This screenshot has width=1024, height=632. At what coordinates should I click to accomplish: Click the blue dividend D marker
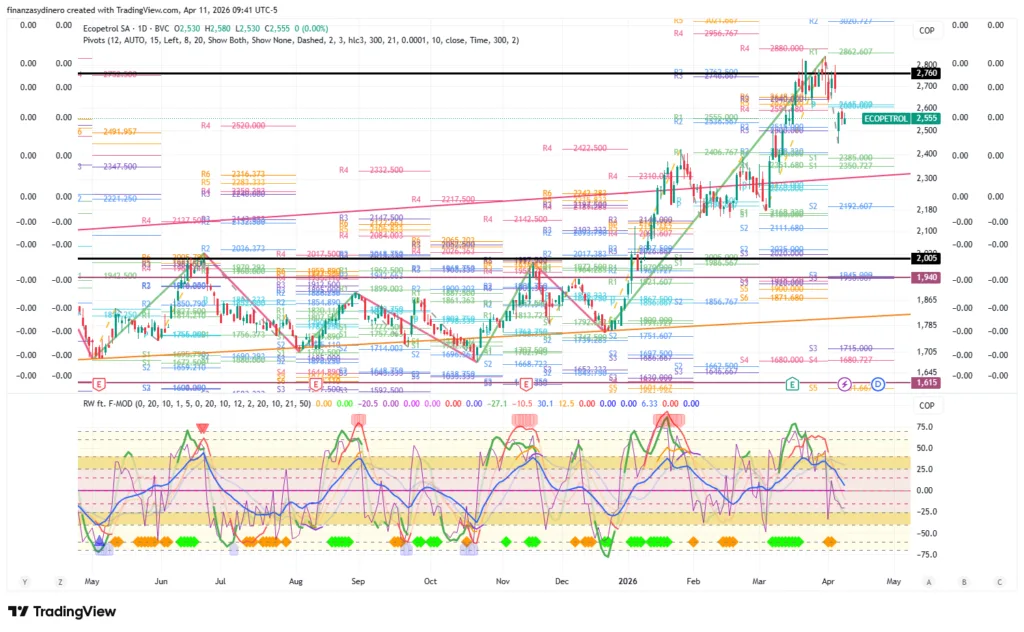[x=877, y=384]
